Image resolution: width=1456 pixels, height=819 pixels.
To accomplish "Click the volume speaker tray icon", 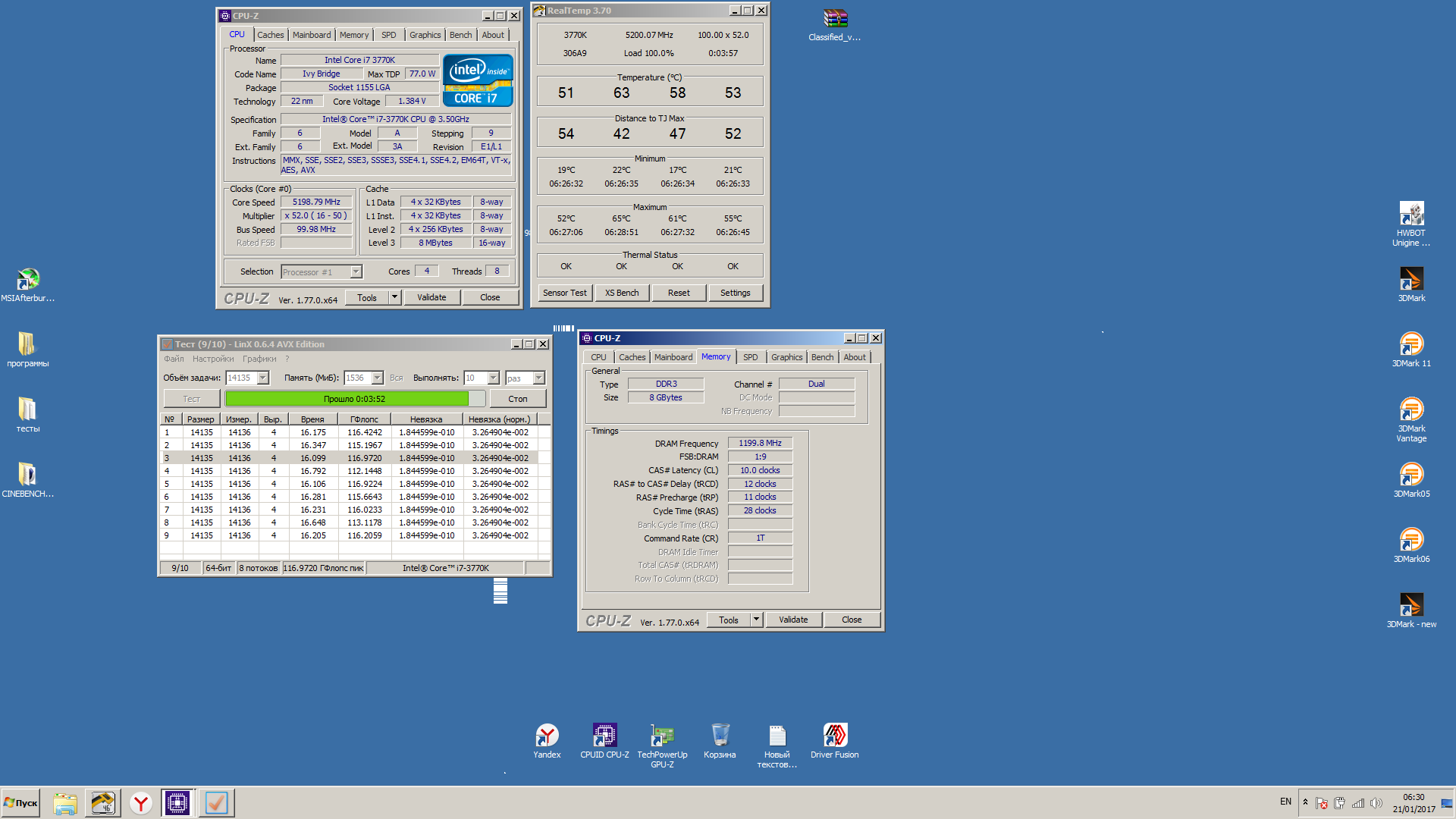I will coord(1376,803).
